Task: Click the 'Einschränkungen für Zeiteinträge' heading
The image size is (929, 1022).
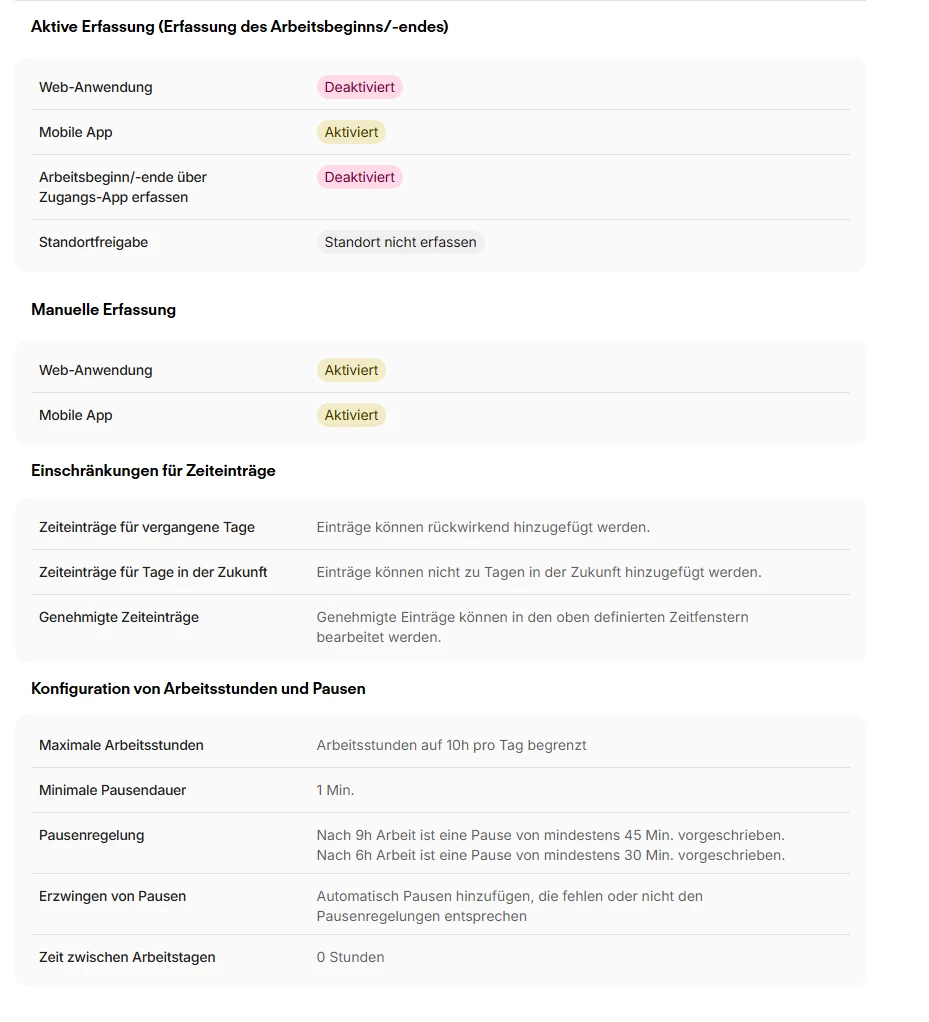Action: (153, 471)
